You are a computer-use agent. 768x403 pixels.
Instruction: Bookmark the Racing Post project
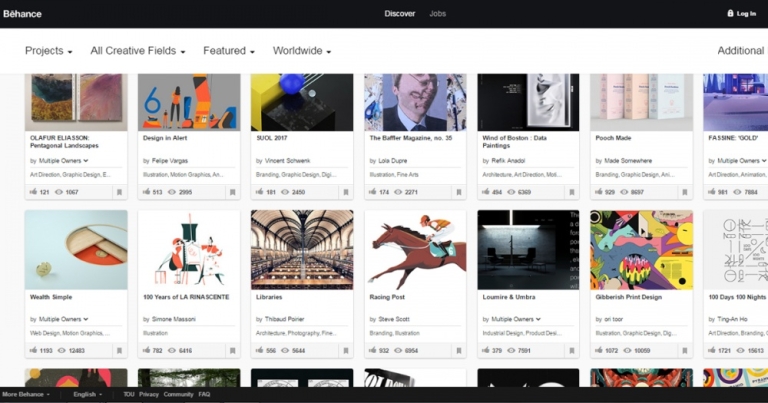click(459, 351)
